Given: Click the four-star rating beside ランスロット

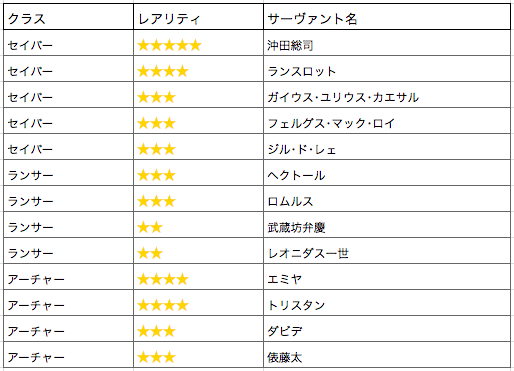Looking at the screenshot, I should click(198, 69).
